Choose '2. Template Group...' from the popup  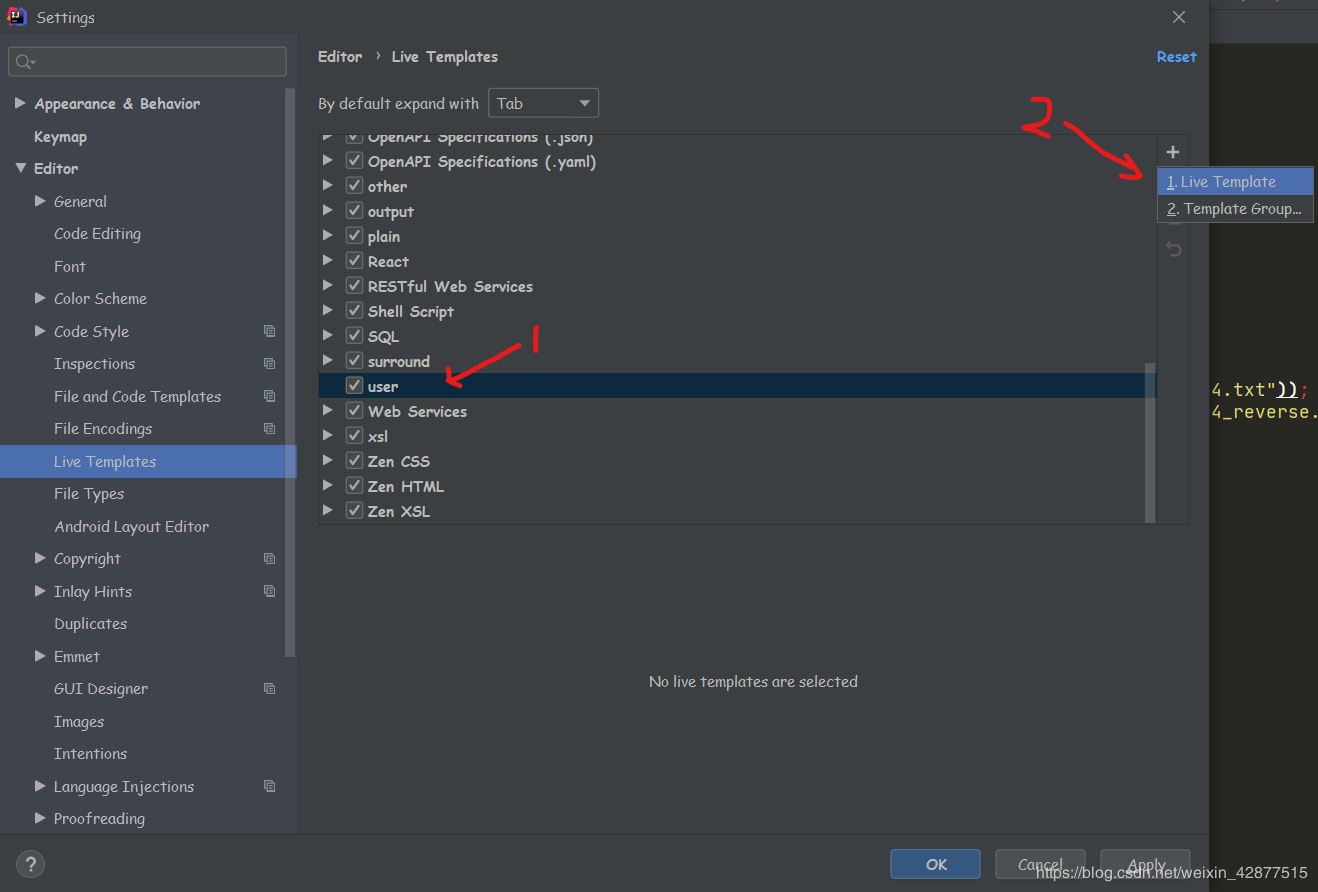pyautogui.click(x=1235, y=209)
